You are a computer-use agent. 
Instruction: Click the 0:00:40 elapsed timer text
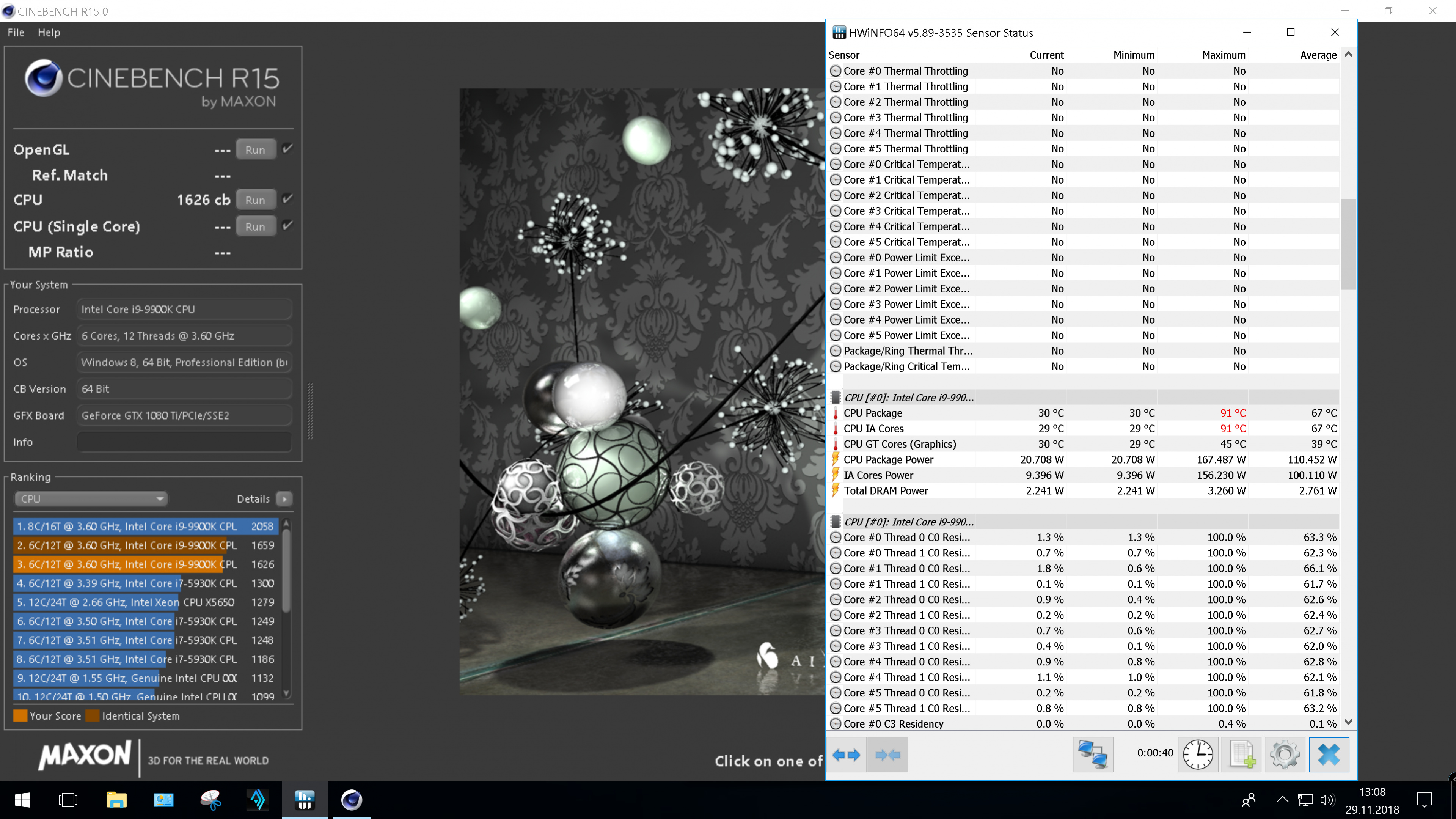(x=1155, y=753)
